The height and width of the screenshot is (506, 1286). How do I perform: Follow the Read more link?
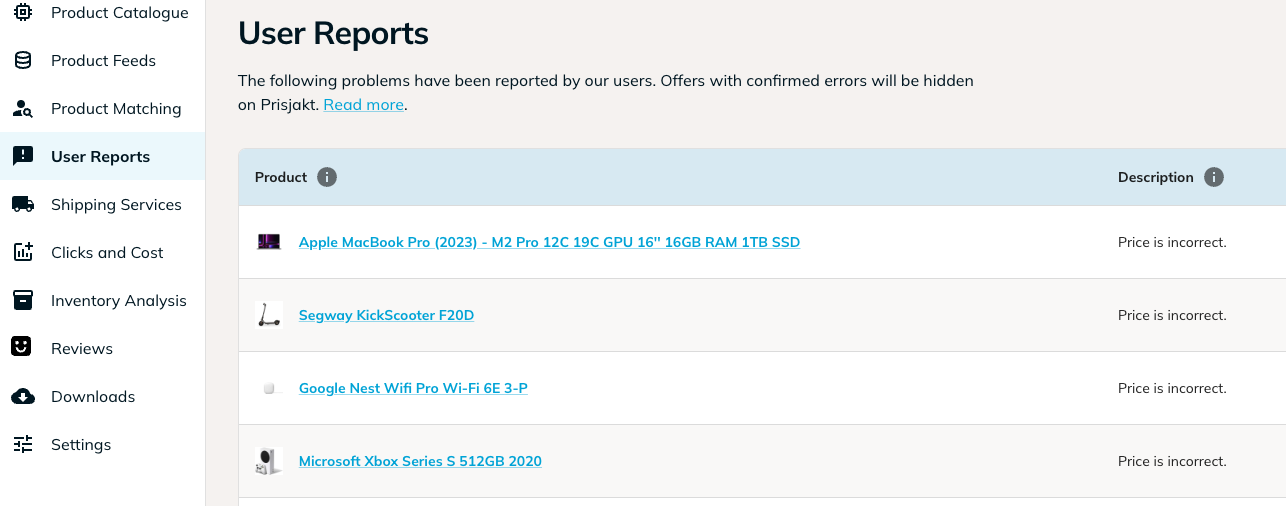364,105
